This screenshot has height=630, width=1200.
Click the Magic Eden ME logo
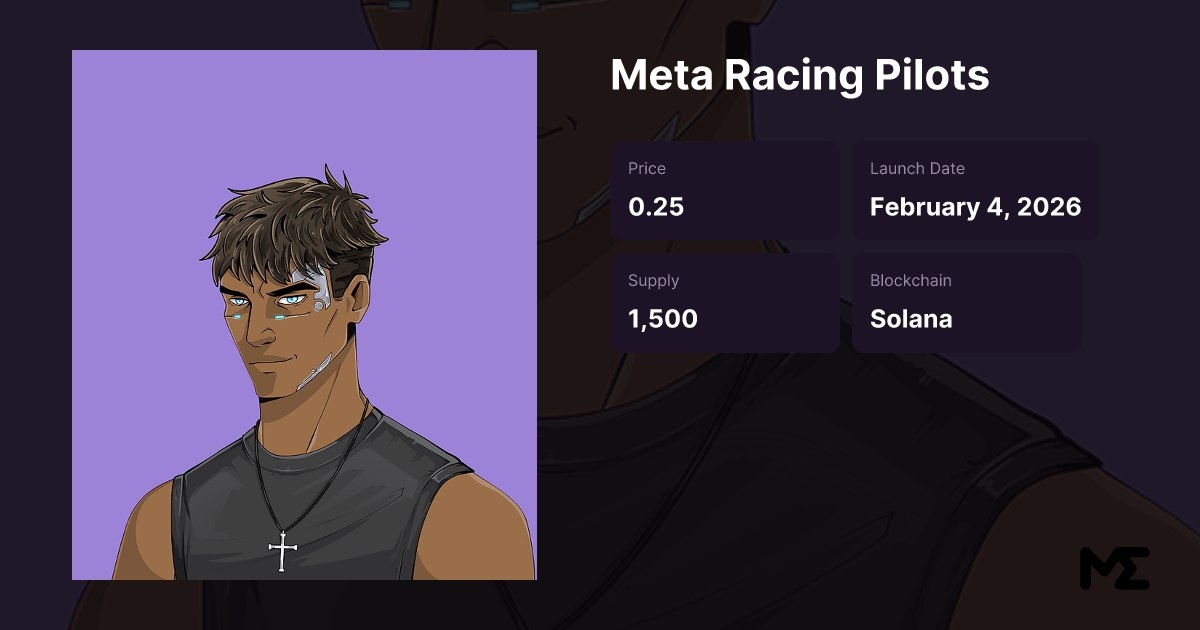point(1114,568)
